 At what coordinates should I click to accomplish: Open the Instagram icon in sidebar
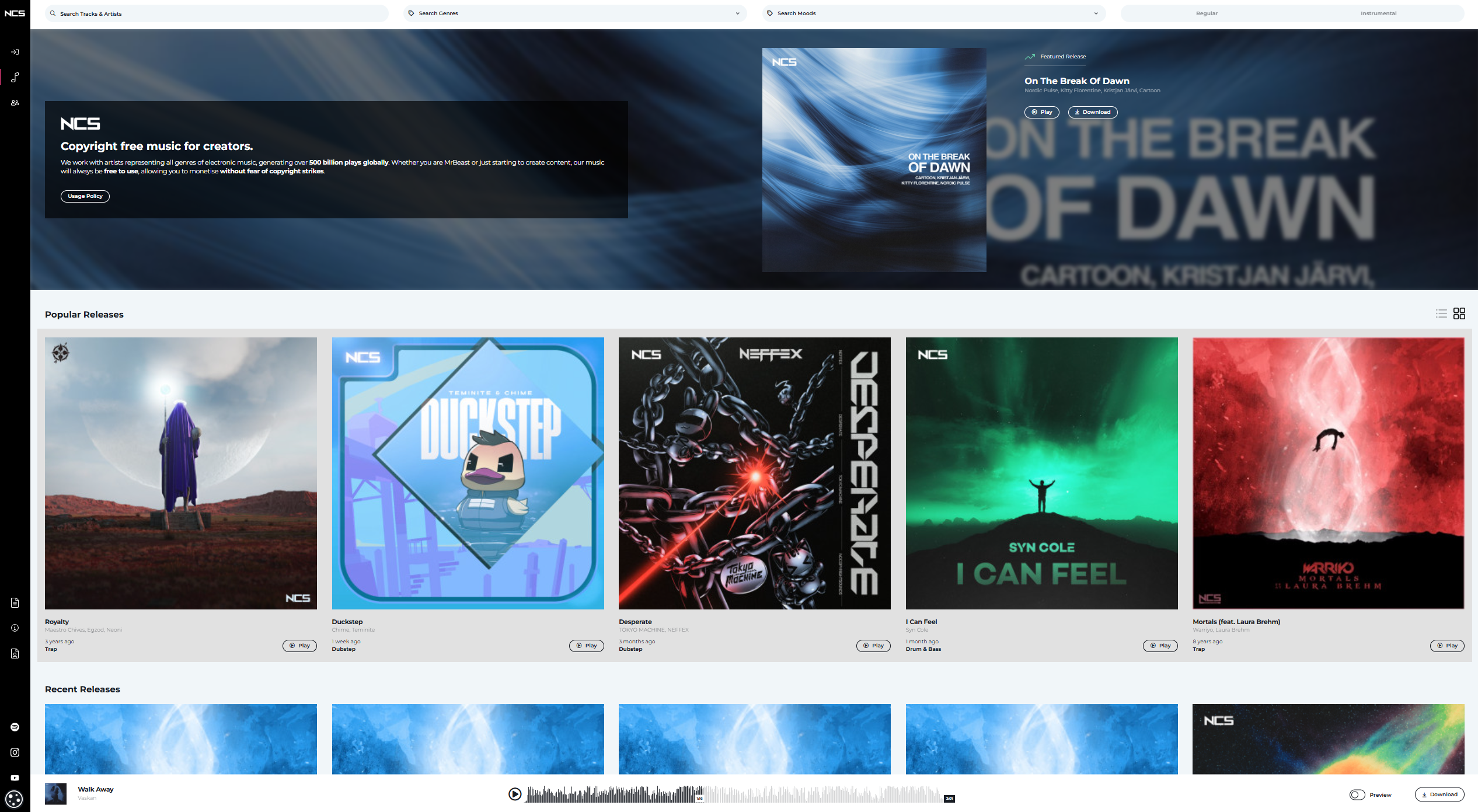point(15,752)
